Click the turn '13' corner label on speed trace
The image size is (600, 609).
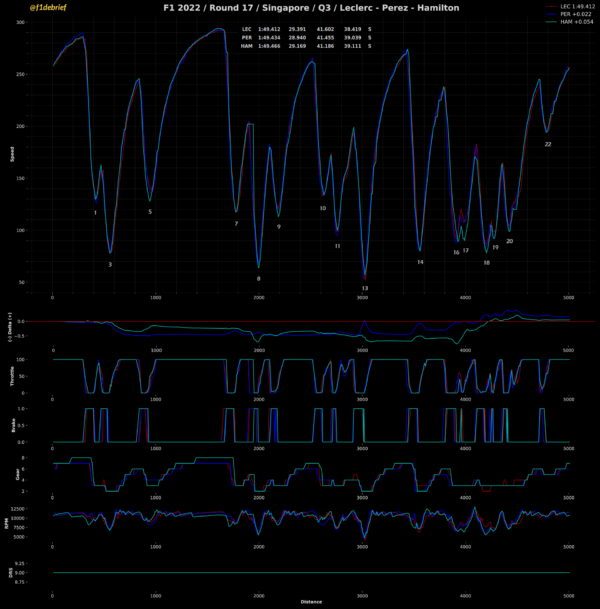pos(365,288)
